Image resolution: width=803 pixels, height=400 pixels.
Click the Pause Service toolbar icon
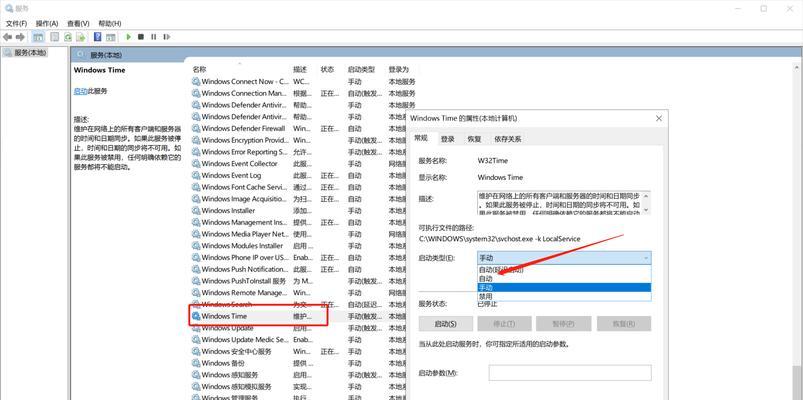point(154,37)
